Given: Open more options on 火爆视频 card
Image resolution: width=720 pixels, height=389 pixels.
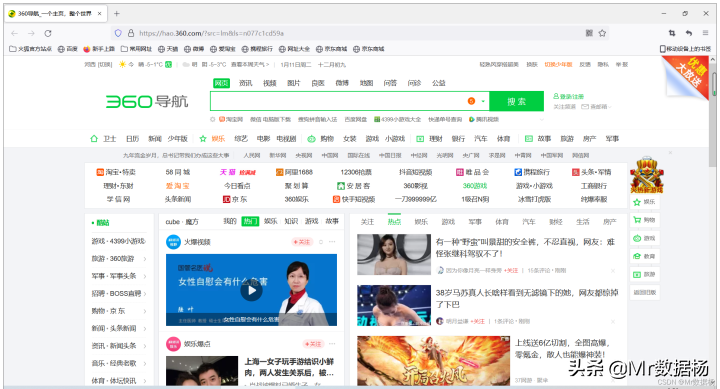Looking at the screenshot, I should [x=332, y=242].
